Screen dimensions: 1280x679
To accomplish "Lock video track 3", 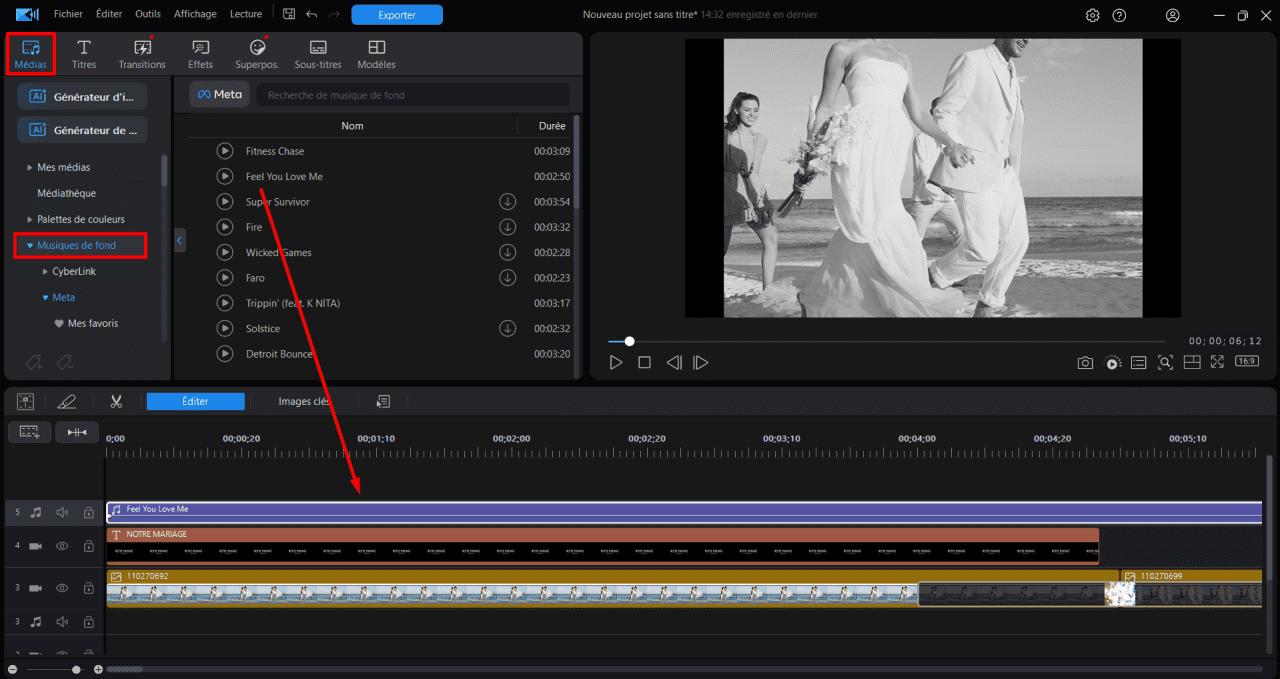I will (x=88, y=588).
